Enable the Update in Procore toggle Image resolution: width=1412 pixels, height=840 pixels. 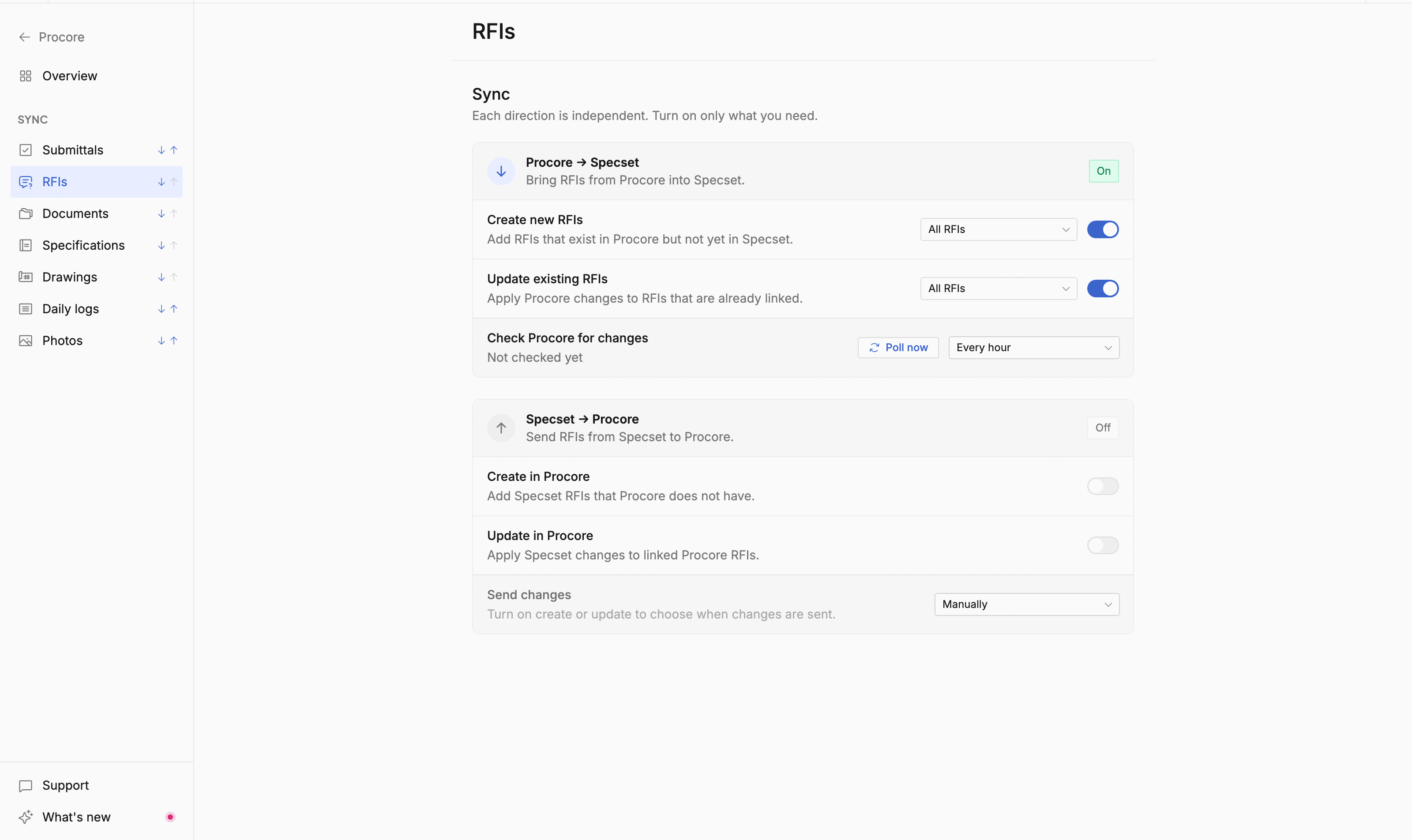click(x=1102, y=545)
